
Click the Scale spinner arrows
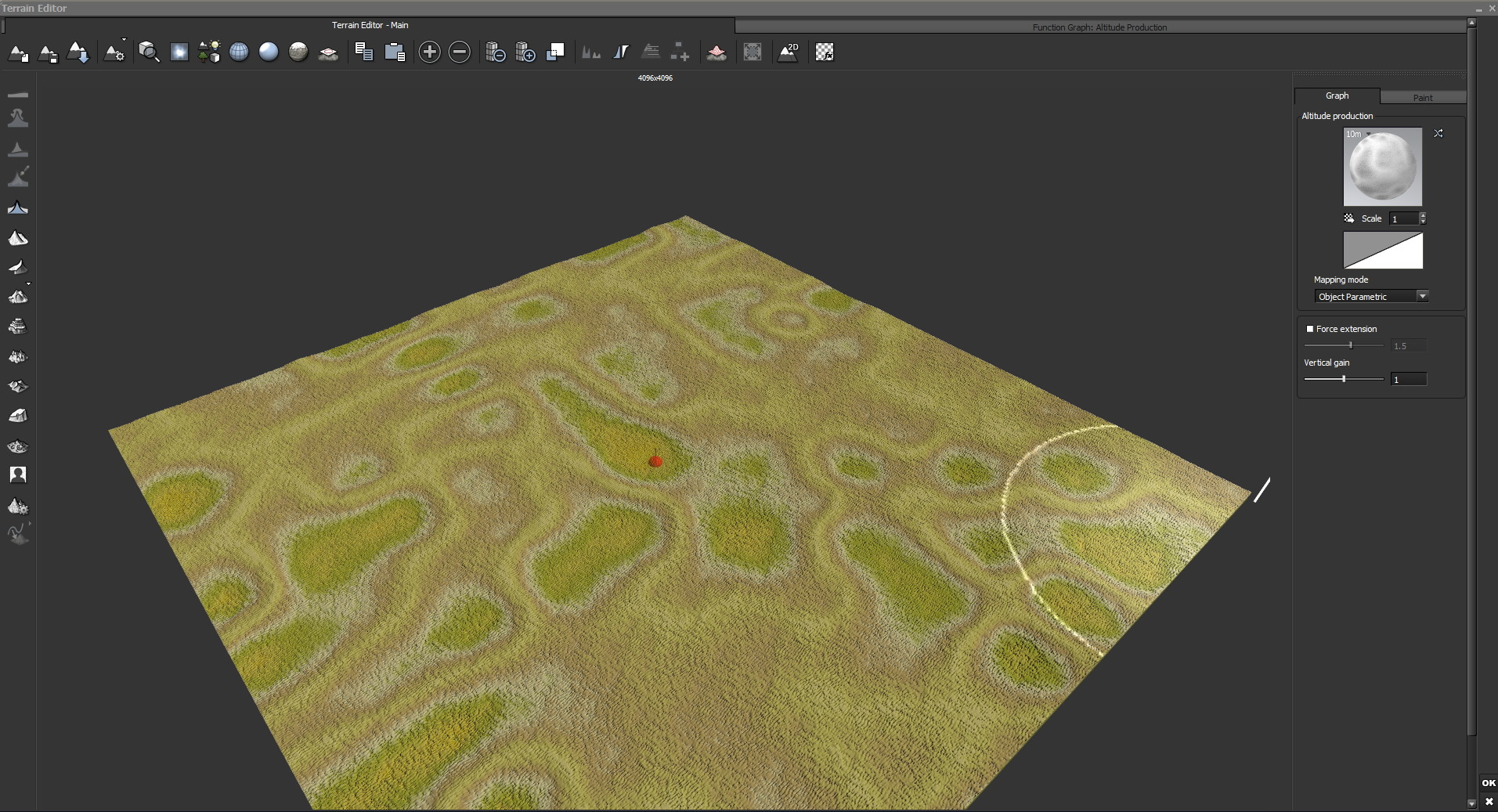[1423, 218]
